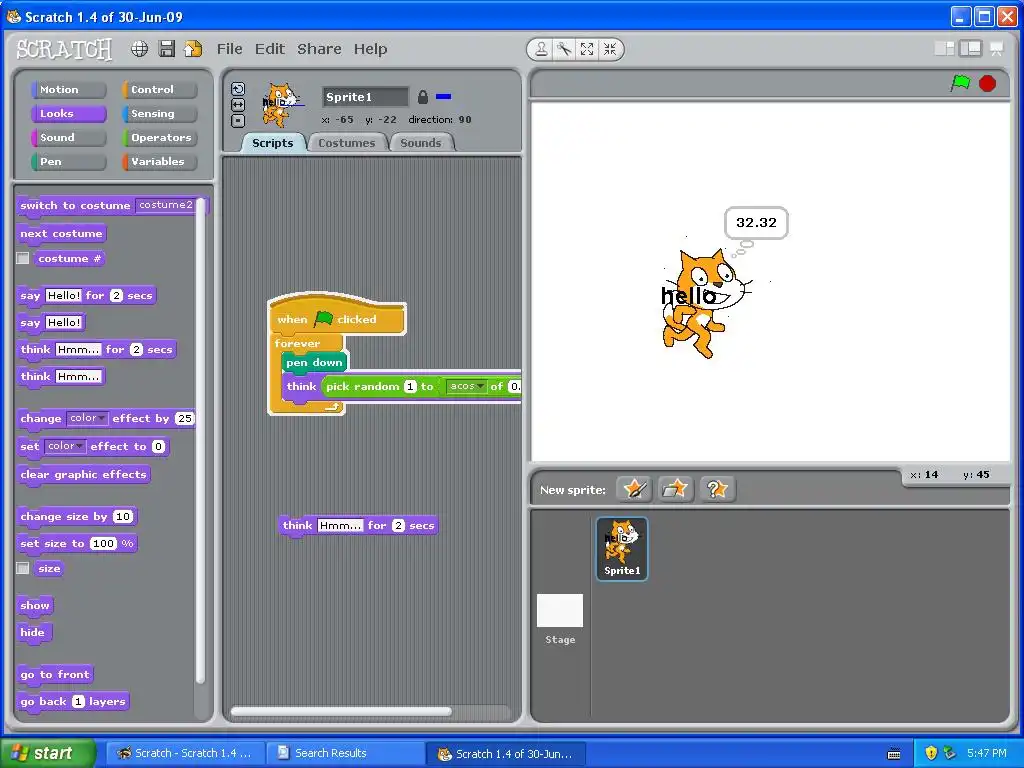Viewport: 1024px width, 768px height.
Task: Click the blue pen color indicator
Action: tap(443, 97)
